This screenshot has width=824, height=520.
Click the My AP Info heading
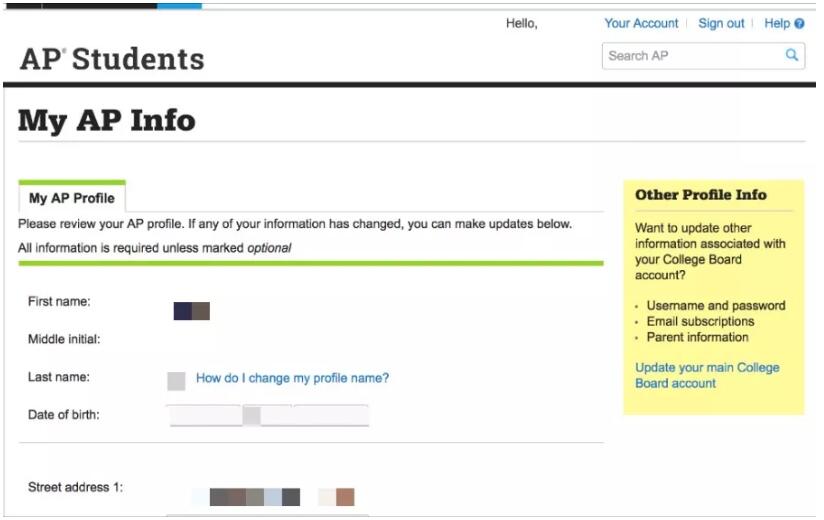[107, 120]
